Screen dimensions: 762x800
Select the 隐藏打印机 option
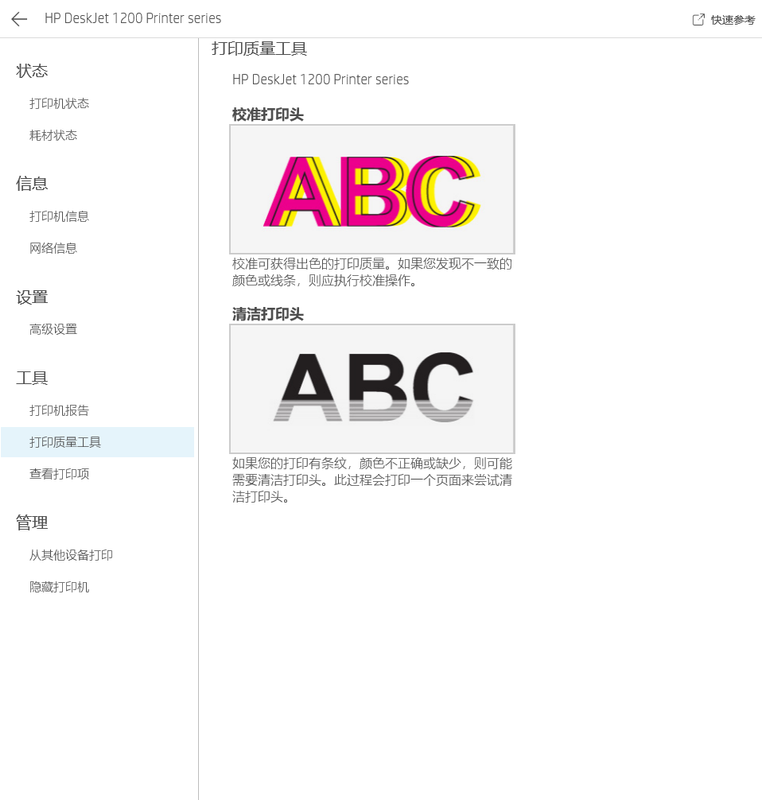click(59, 588)
